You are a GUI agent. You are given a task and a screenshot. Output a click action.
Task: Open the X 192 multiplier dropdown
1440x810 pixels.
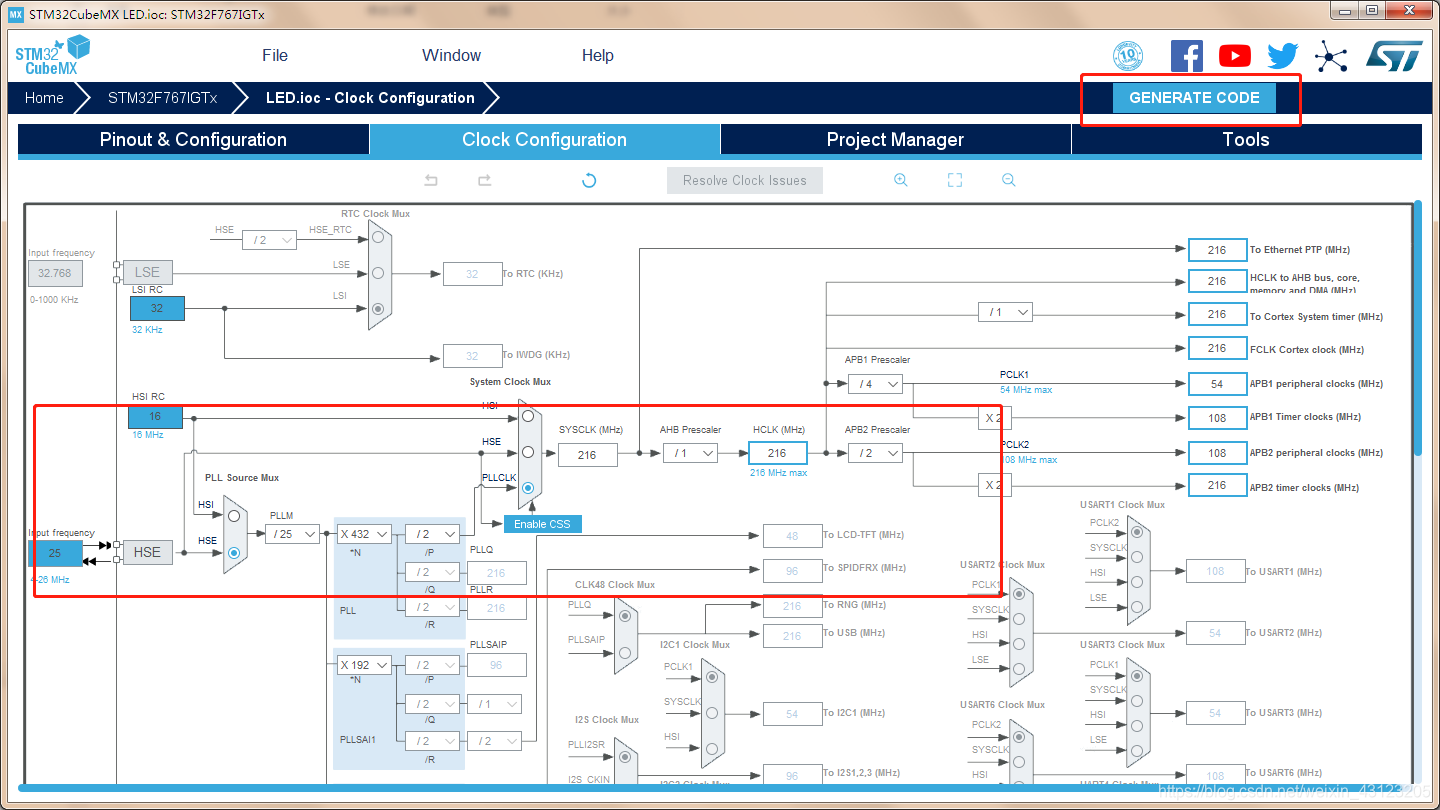click(x=363, y=665)
